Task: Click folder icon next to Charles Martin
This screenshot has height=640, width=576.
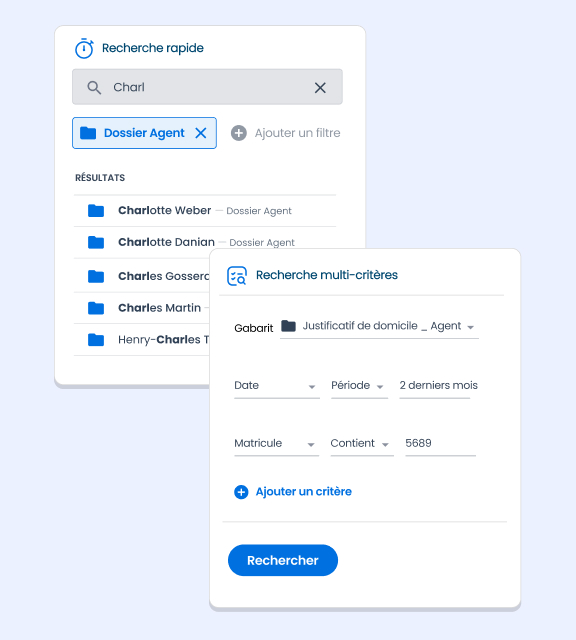Action: click(x=96, y=308)
